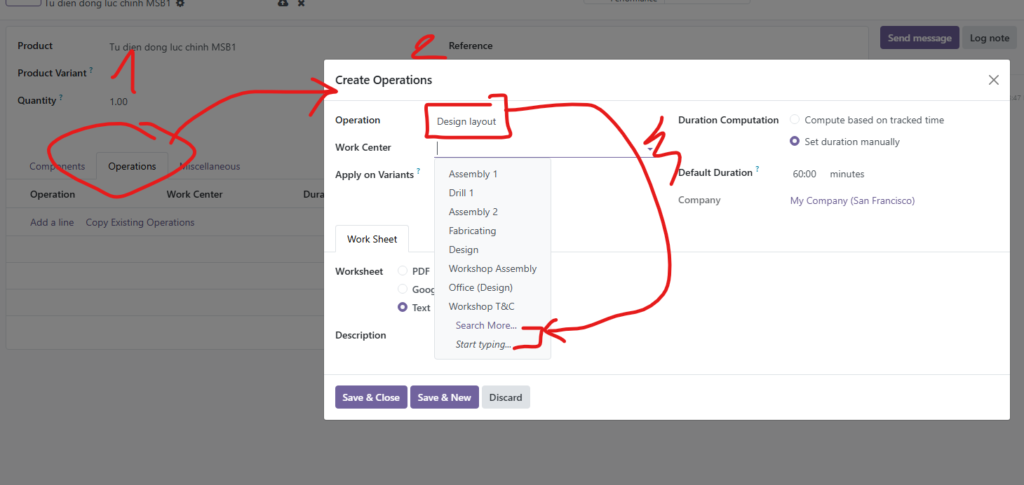Viewport: 1024px width, 485px height.
Task: Close the Create Operations dialog
Action: 993,80
